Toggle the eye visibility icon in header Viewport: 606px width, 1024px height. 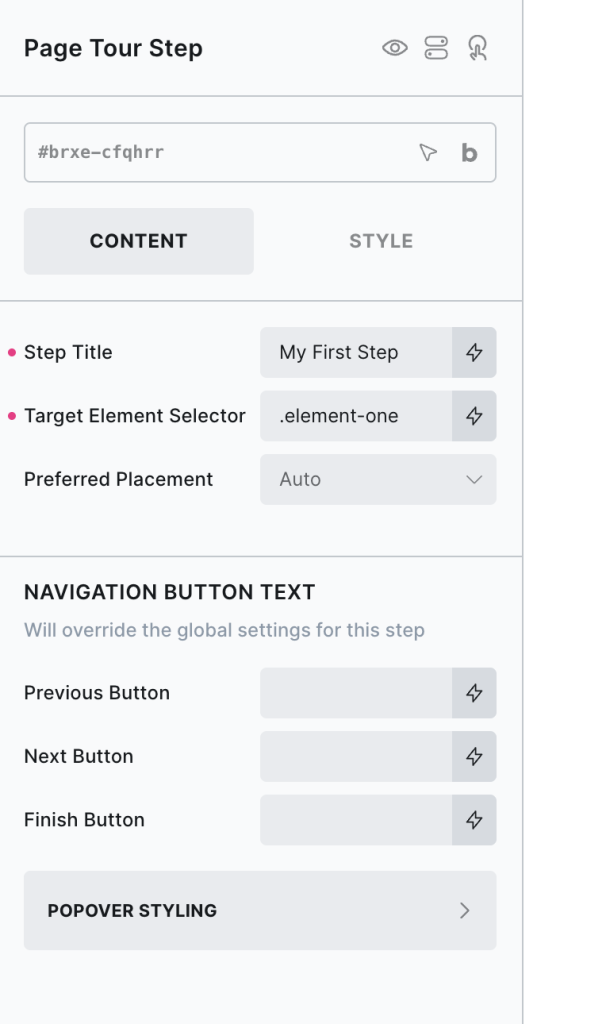point(395,48)
